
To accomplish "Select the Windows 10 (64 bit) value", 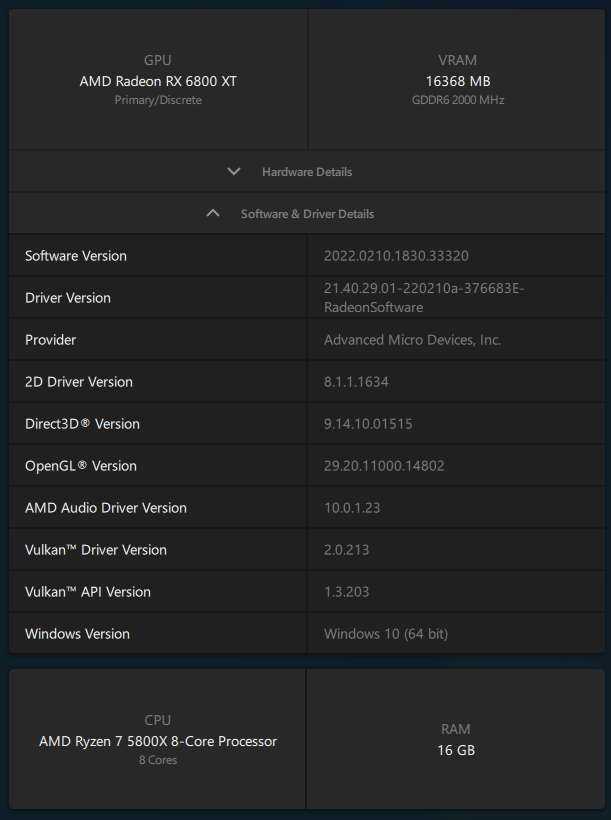I will point(386,634).
